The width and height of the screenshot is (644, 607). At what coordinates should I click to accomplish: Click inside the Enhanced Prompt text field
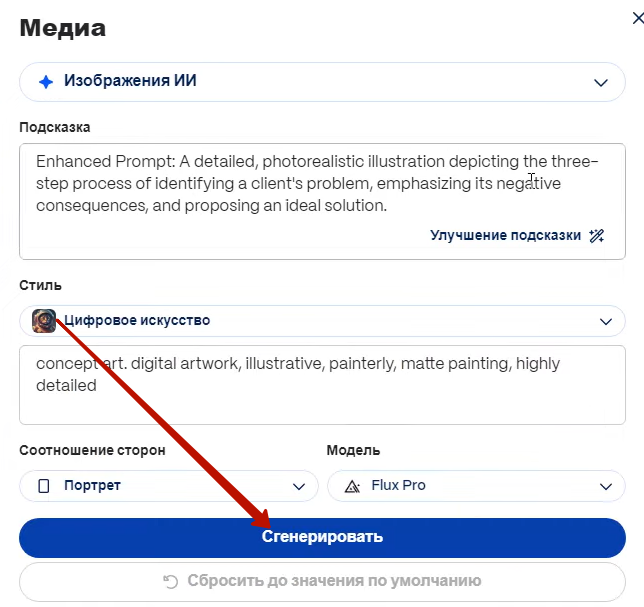[x=322, y=201]
